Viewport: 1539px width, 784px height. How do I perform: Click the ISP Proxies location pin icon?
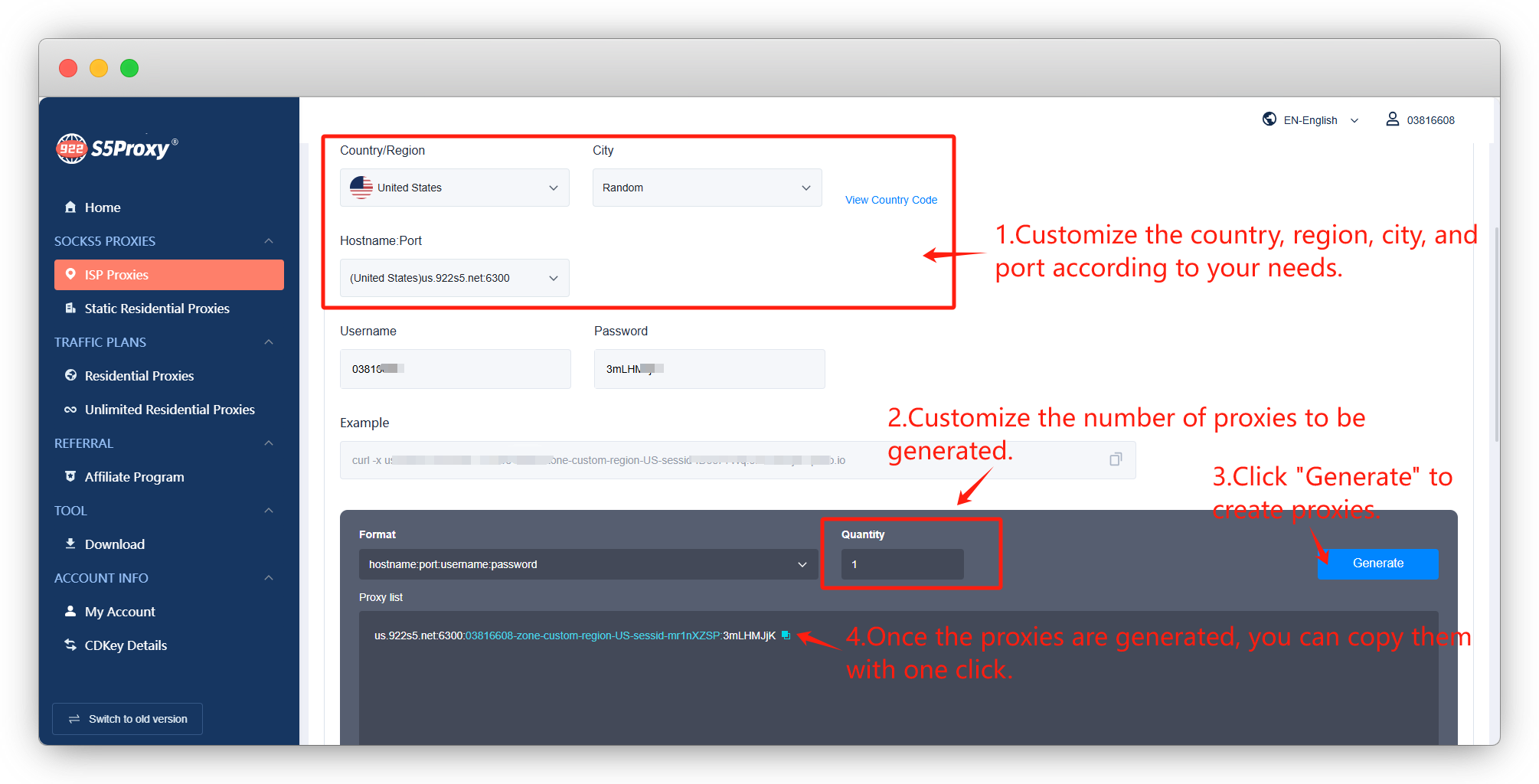[71, 274]
